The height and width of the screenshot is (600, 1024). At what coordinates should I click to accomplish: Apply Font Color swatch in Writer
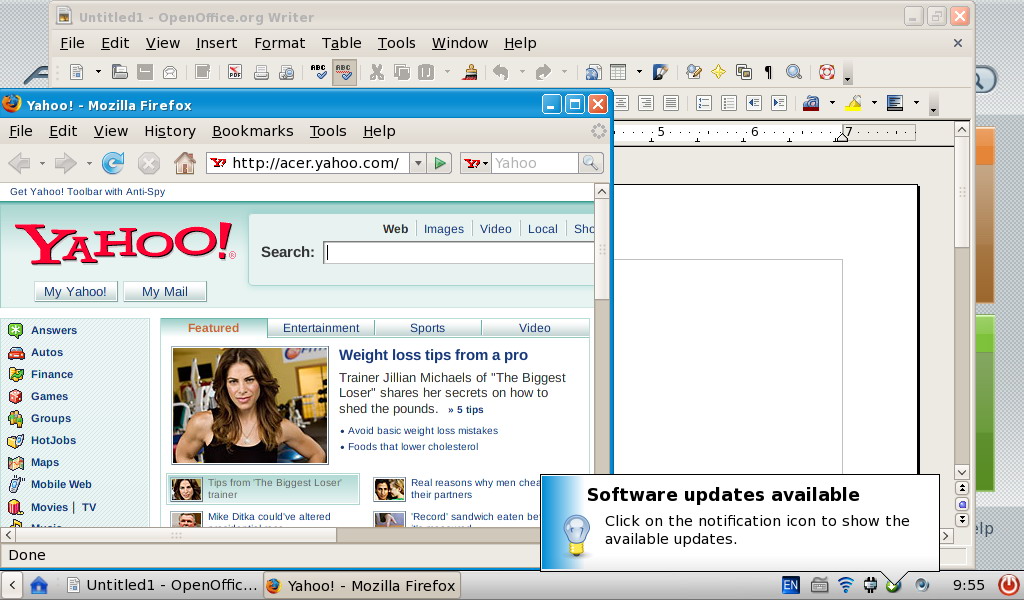click(x=810, y=103)
